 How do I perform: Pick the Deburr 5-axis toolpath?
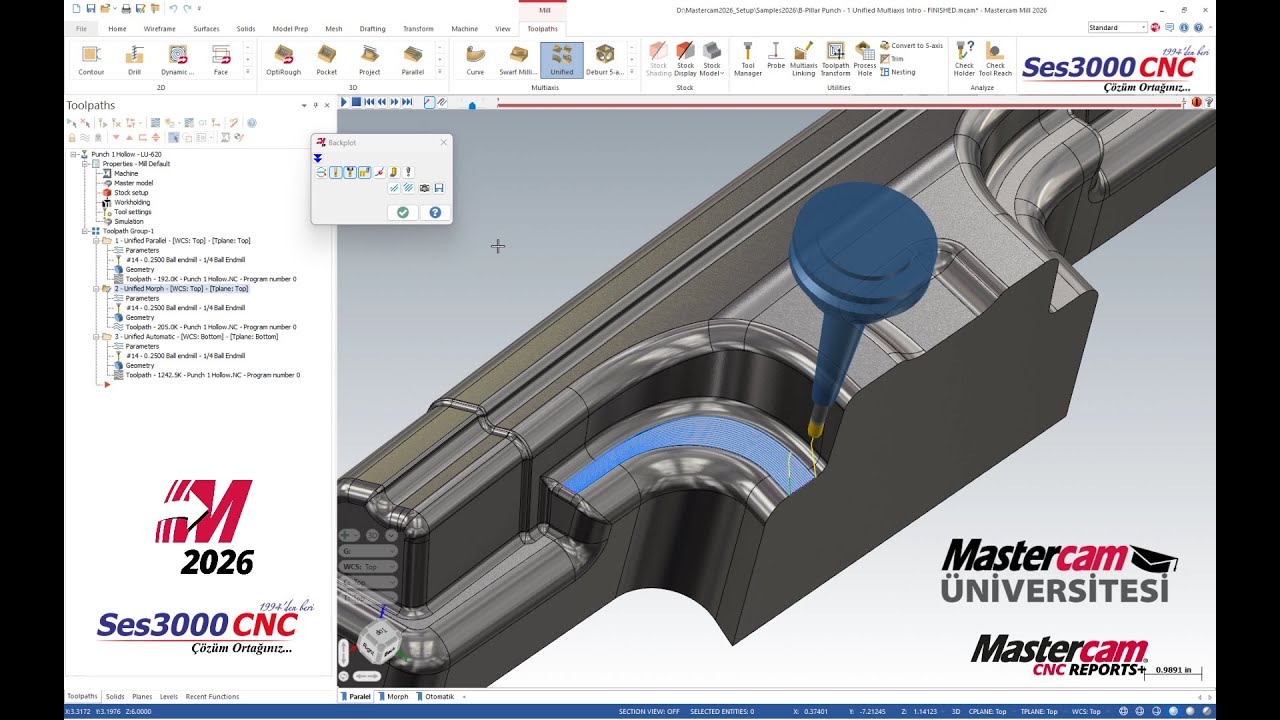pos(605,60)
